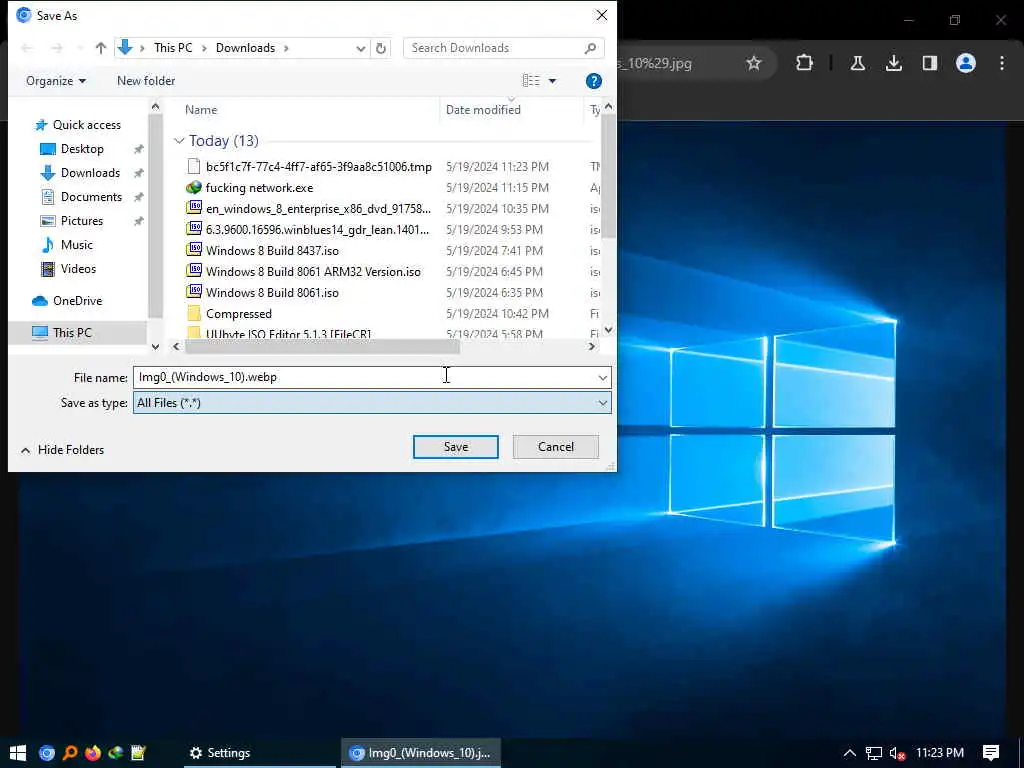The image size is (1024, 768).
Task: Open Chrome Downloads icon
Action: tap(893, 63)
